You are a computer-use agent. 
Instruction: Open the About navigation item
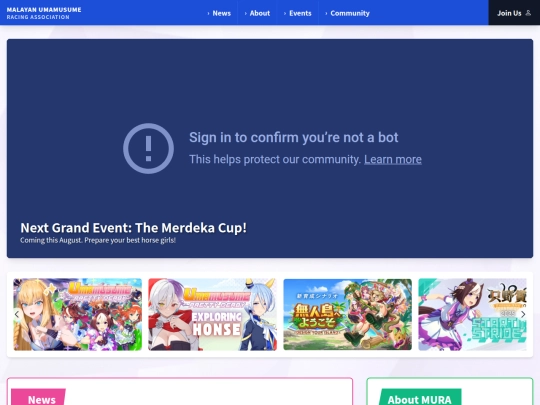click(257, 13)
